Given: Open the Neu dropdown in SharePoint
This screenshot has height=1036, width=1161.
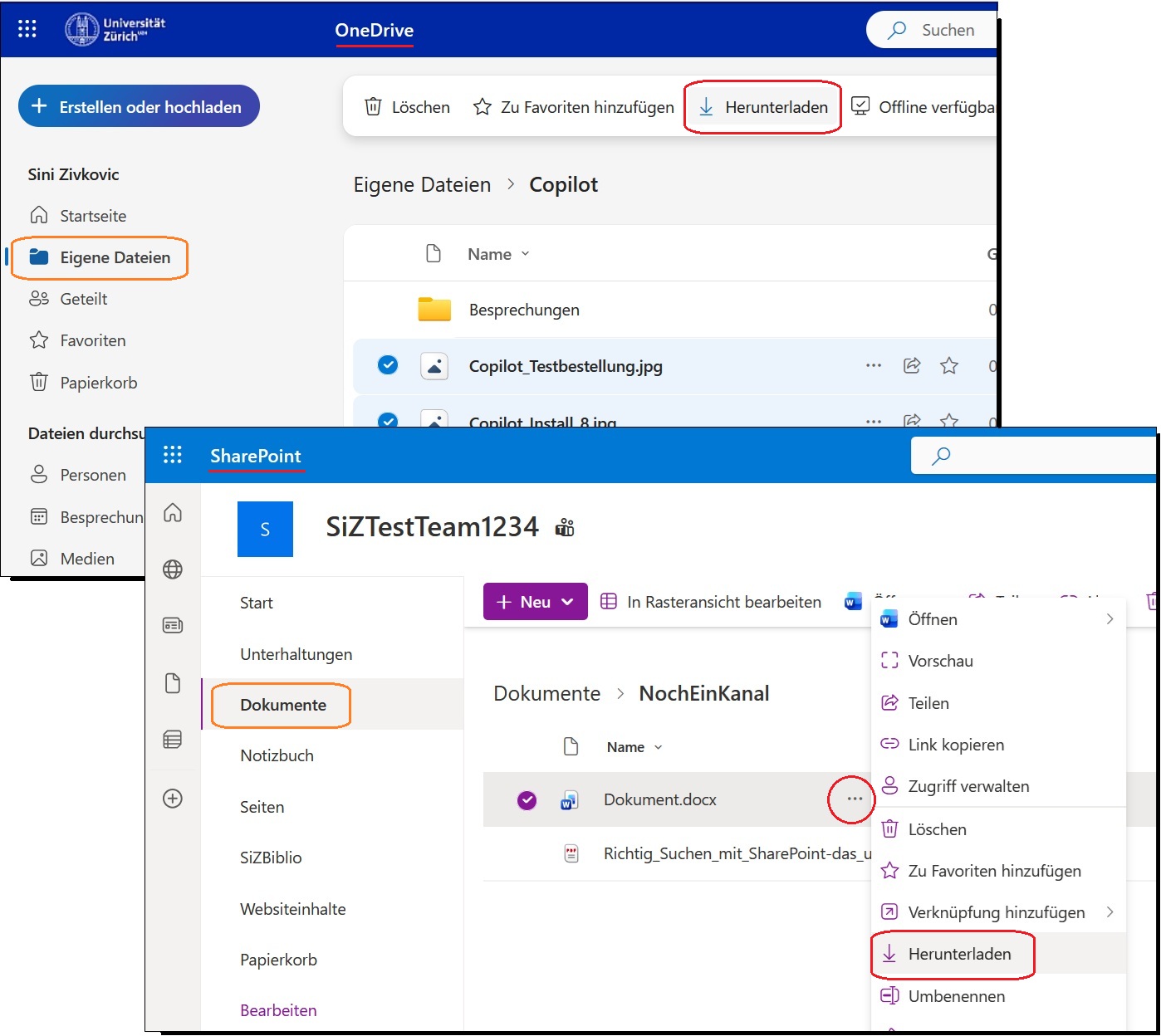Looking at the screenshot, I should (x=534, y=601).
